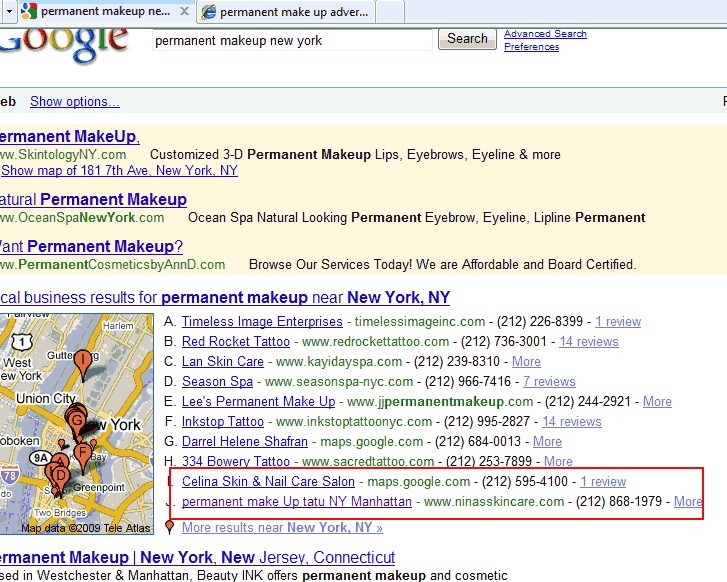The width and height of the screenshot is (727, 582).
Task: Click map marker F on the map
Action: 83,454
